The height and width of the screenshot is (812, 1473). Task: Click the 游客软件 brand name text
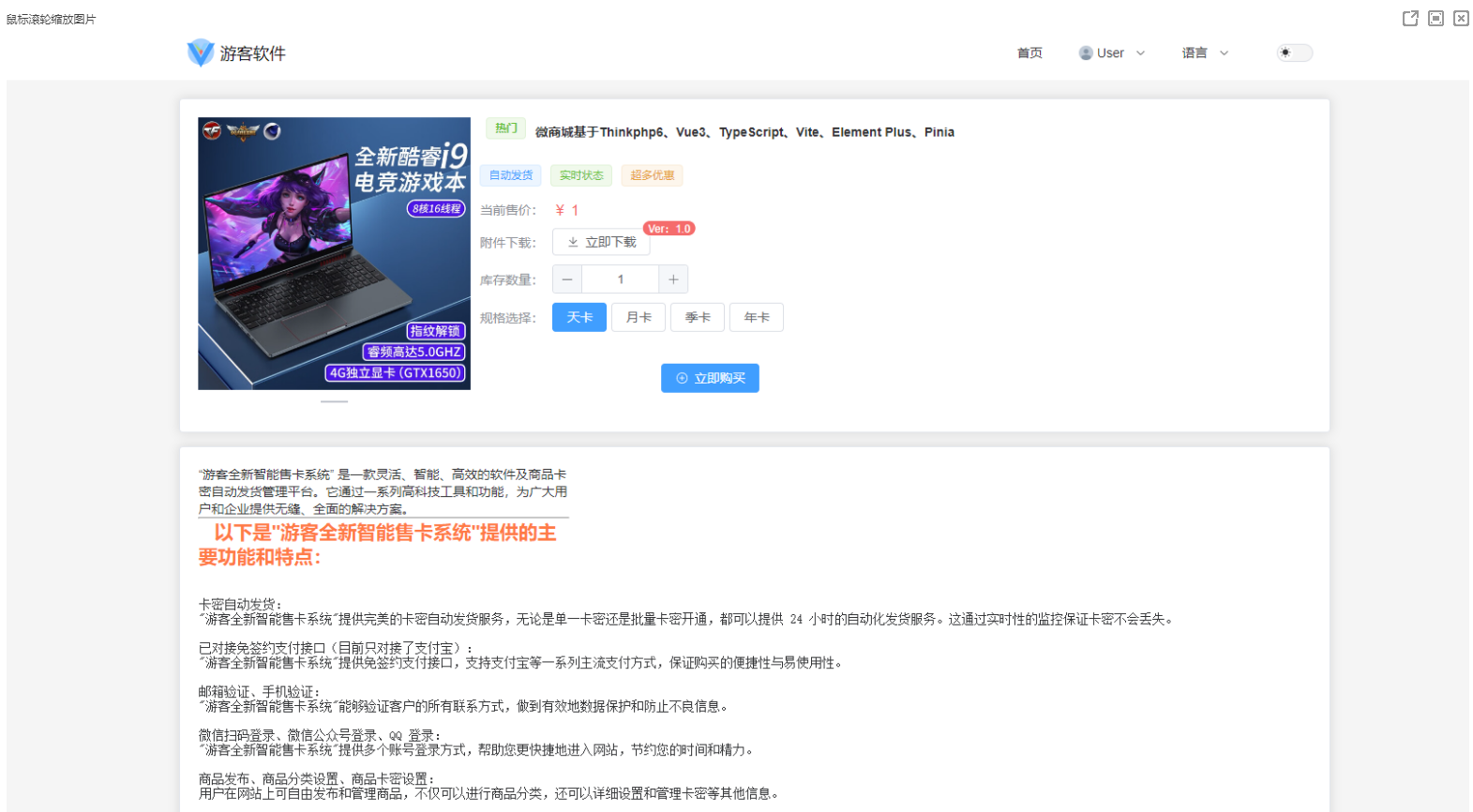[x=252, y=53]
